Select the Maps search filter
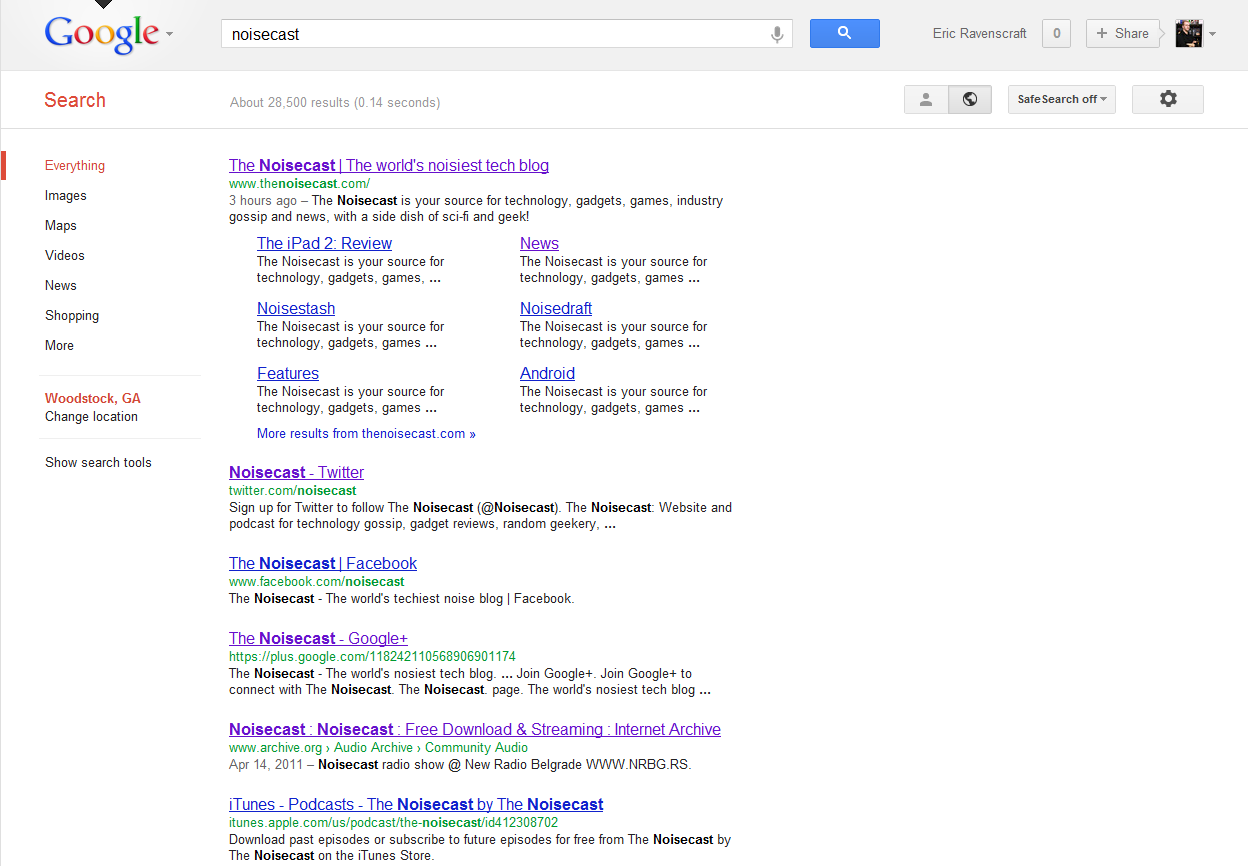Screen dimensions: 1248x866 (61, 226)
